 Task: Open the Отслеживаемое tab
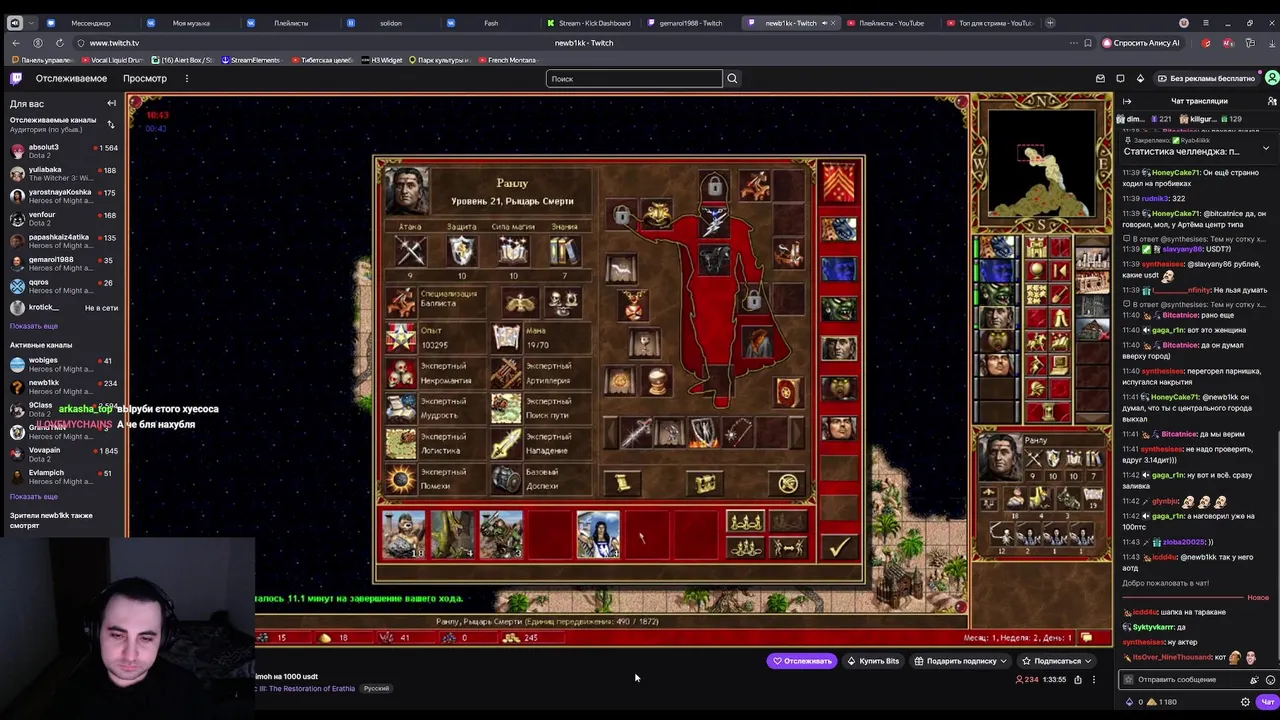71,78
